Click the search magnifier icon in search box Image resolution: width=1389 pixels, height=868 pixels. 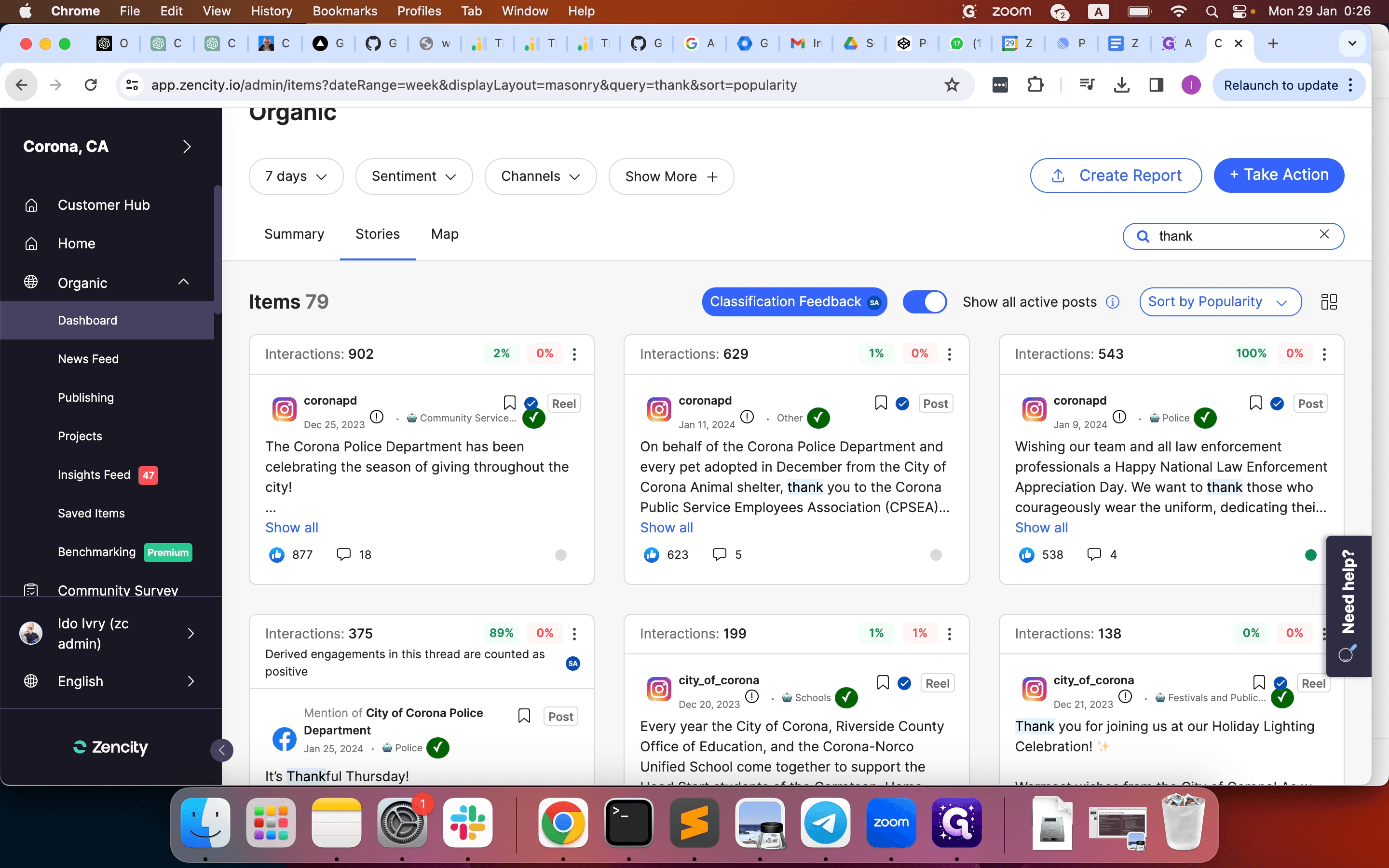click(1143, 236)
